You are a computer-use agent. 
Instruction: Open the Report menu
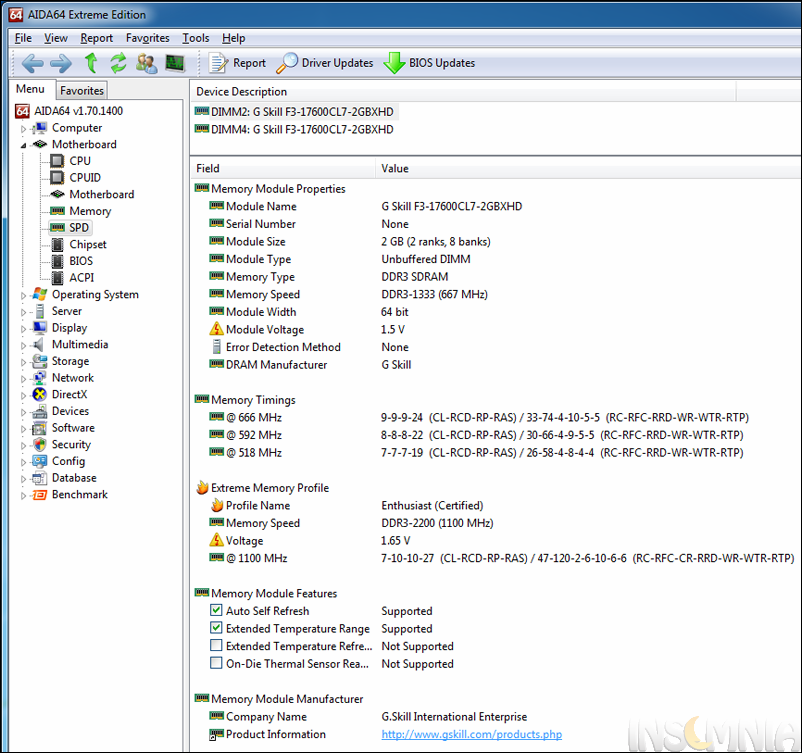pos(96,38)
